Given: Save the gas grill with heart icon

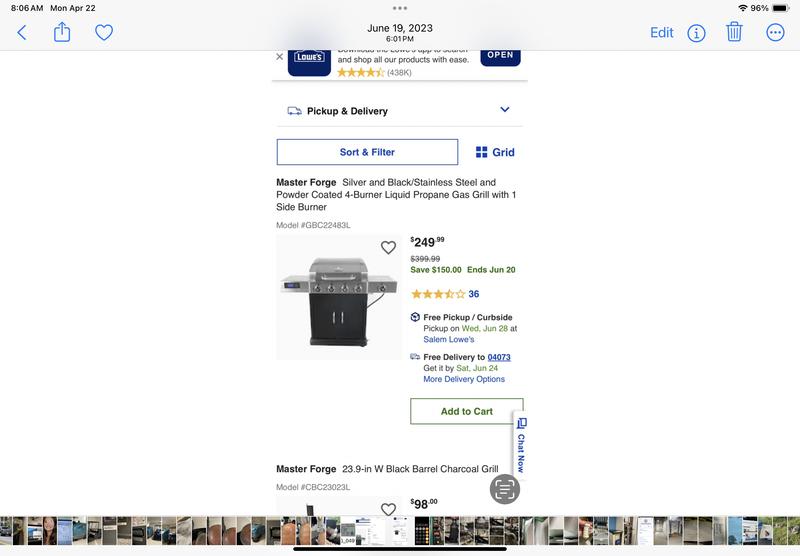Looking at the screenshot, I should (x=388, y=247).
